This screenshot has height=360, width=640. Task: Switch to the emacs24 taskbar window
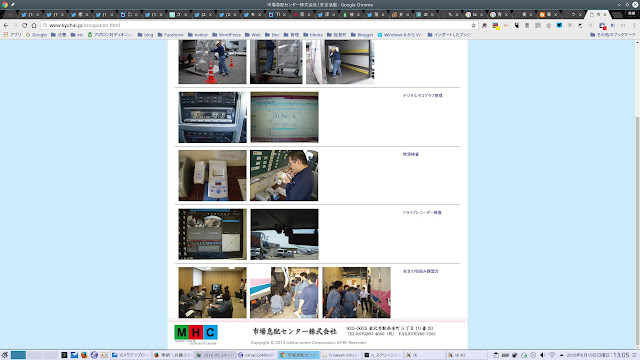(x=257, y=355)
